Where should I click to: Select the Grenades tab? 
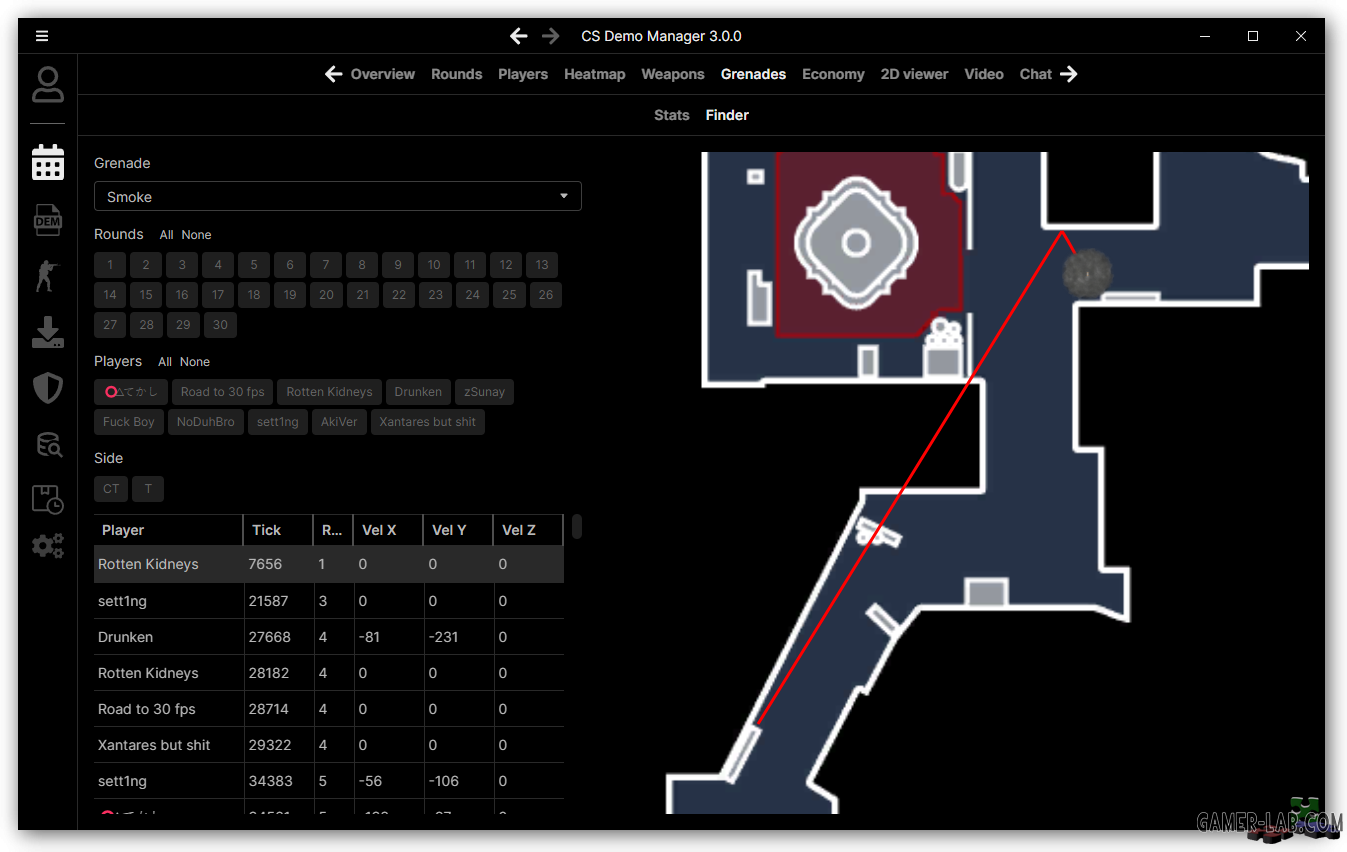click(x=753, y=74)
